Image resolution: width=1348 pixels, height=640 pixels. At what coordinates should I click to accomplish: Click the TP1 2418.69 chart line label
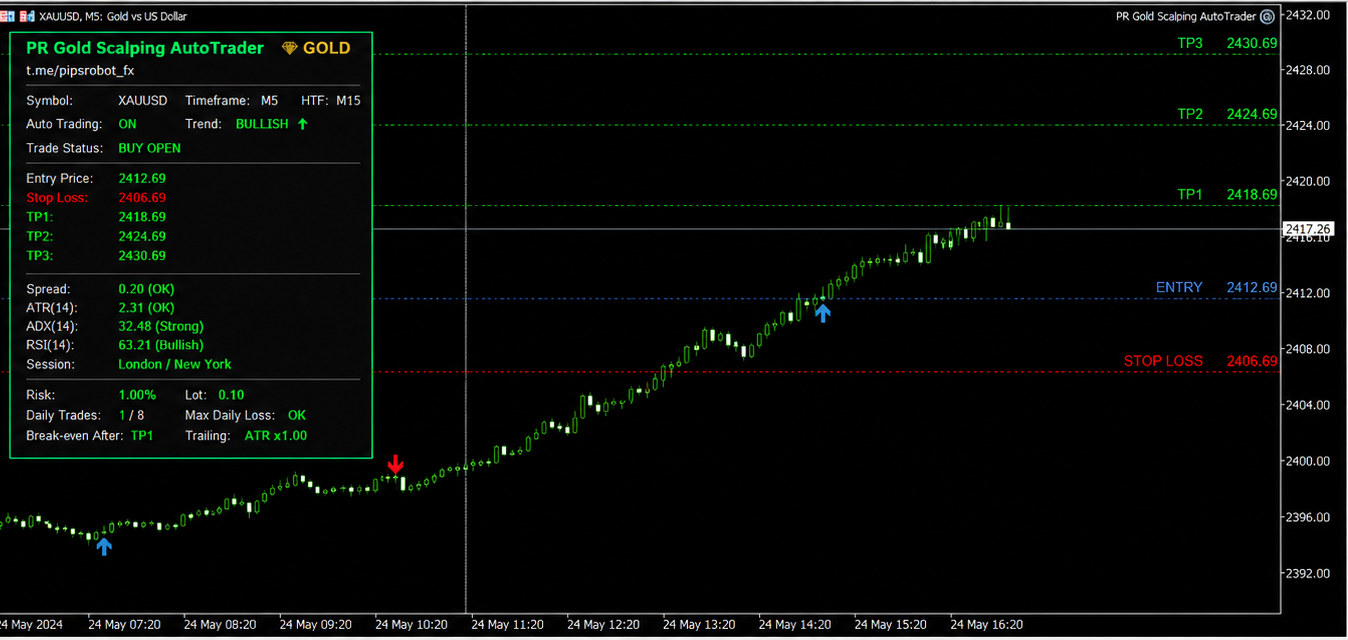(x=1227, y=194)
